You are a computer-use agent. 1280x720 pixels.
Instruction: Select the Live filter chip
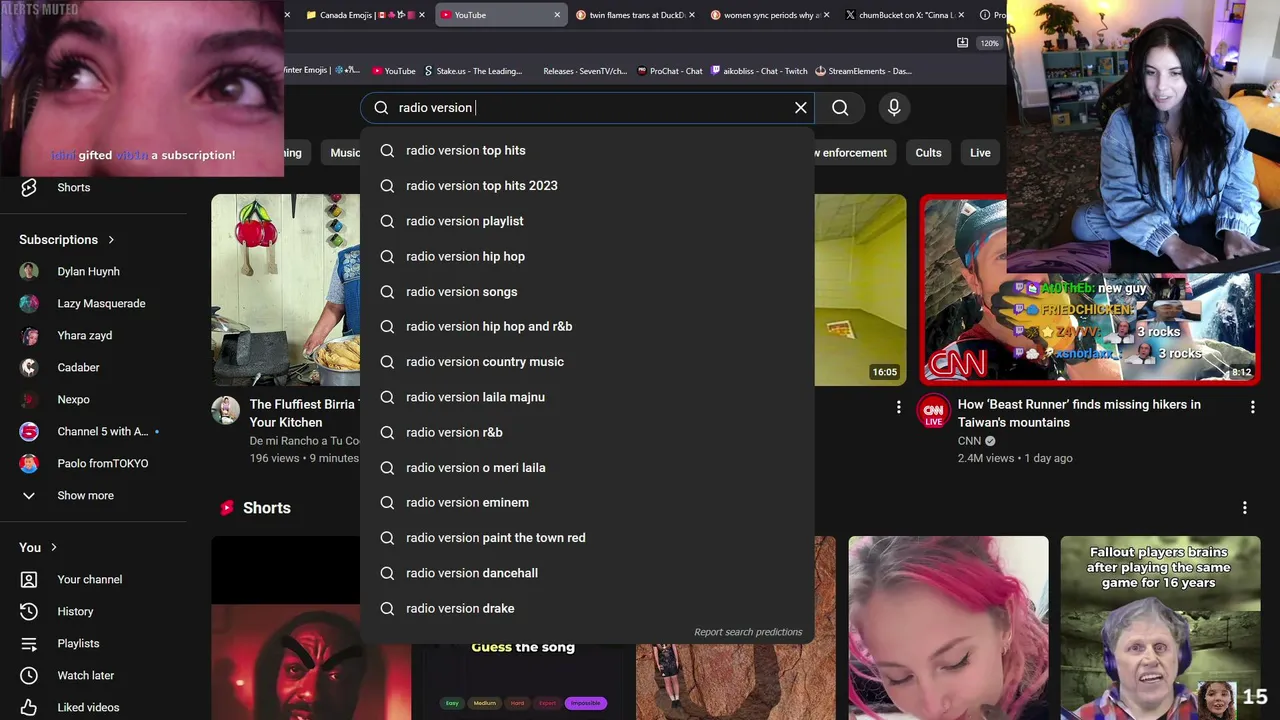[x=980, y=153]
